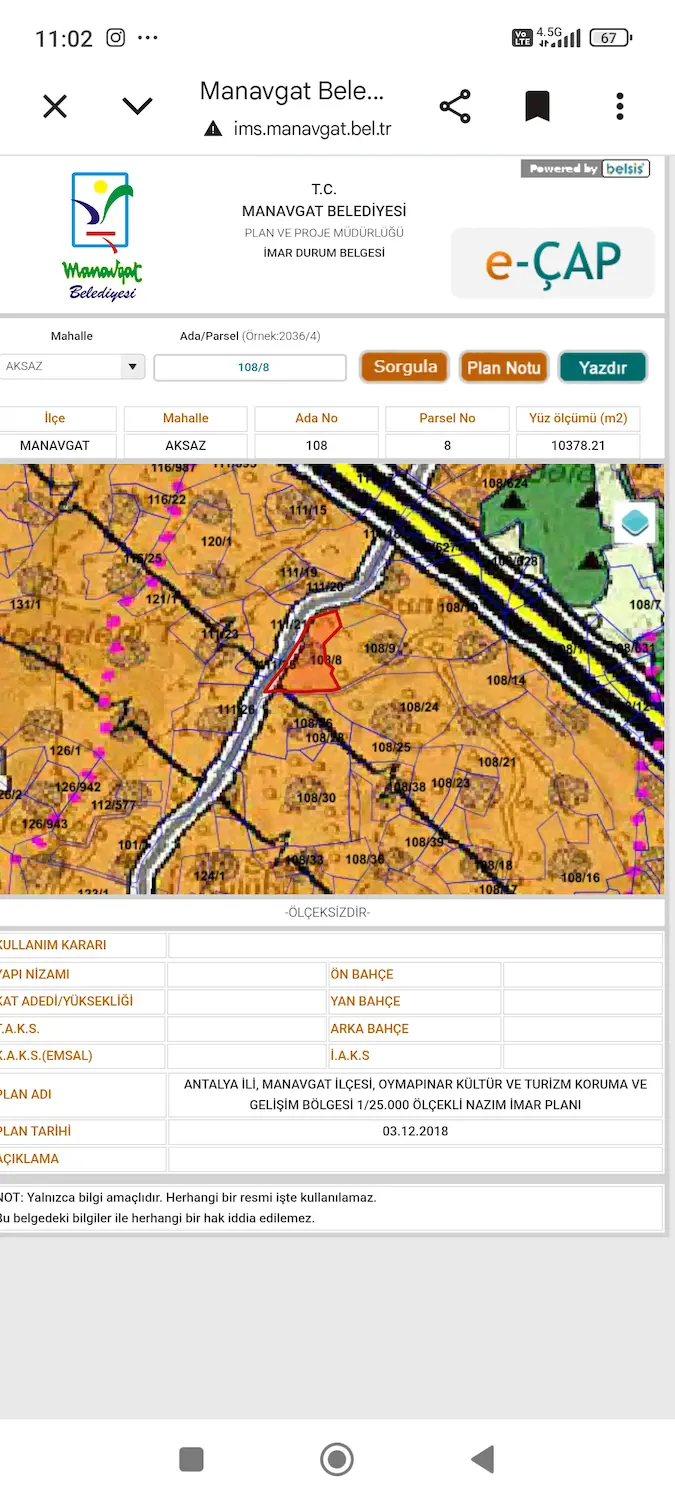Tap the site security warning icon
Image resolution: width=675 pixels, height=1500 pixels.
(x=212, y=129)
